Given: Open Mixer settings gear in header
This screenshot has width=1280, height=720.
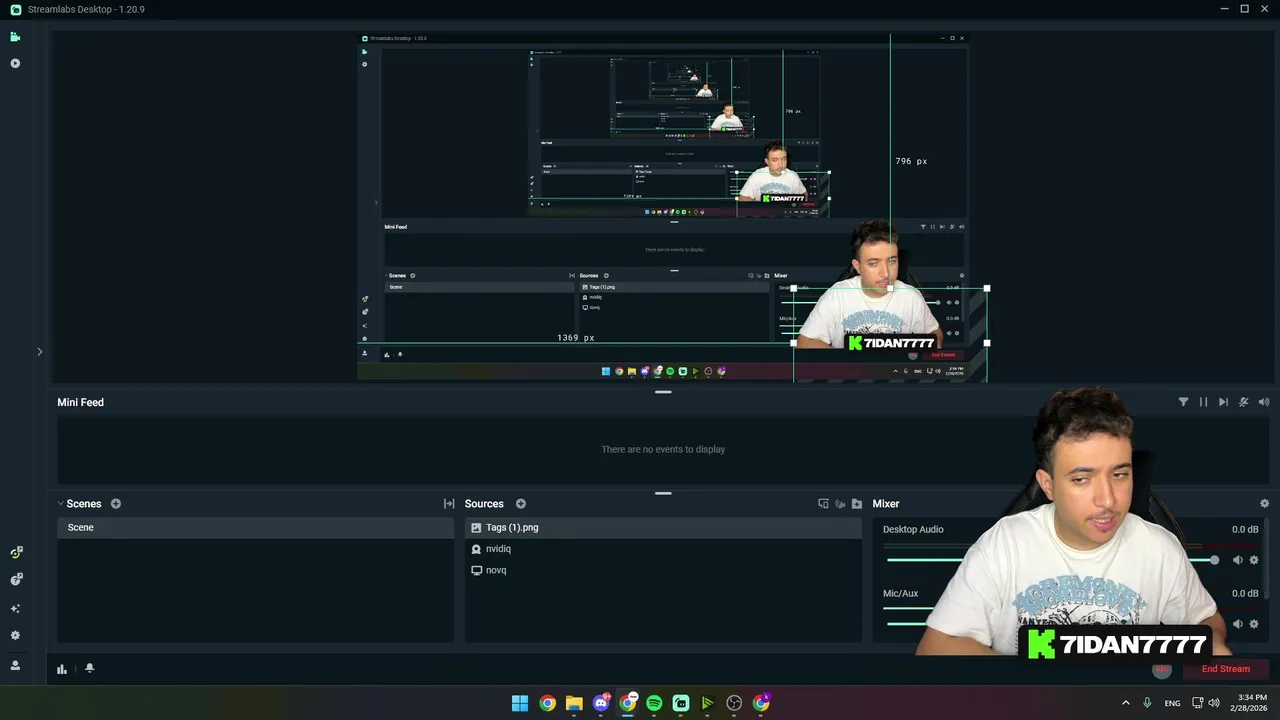Looking at the screenshot, I should pos(1264,504).
